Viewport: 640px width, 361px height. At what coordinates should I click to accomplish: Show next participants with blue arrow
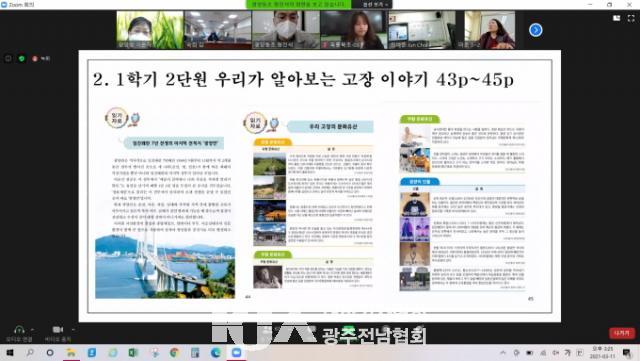536,30
